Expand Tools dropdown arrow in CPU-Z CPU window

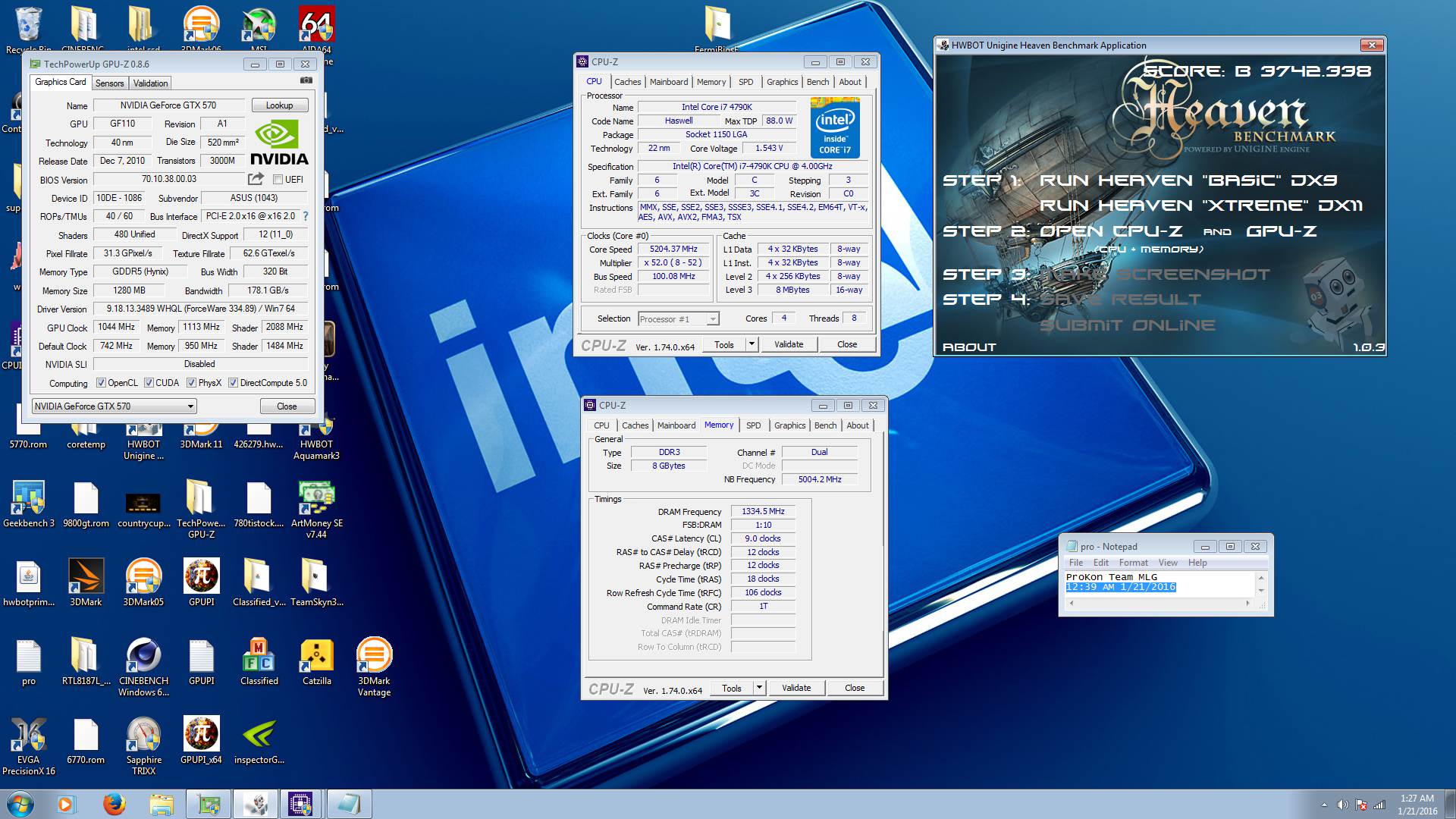coord(752,344)
